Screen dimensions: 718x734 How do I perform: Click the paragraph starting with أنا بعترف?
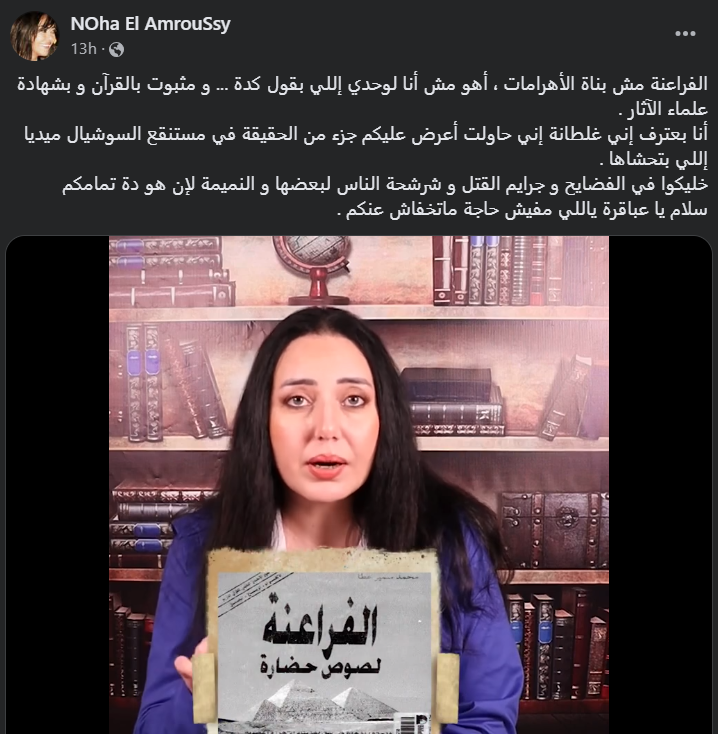pyautogui.click(x=366, y=147)
